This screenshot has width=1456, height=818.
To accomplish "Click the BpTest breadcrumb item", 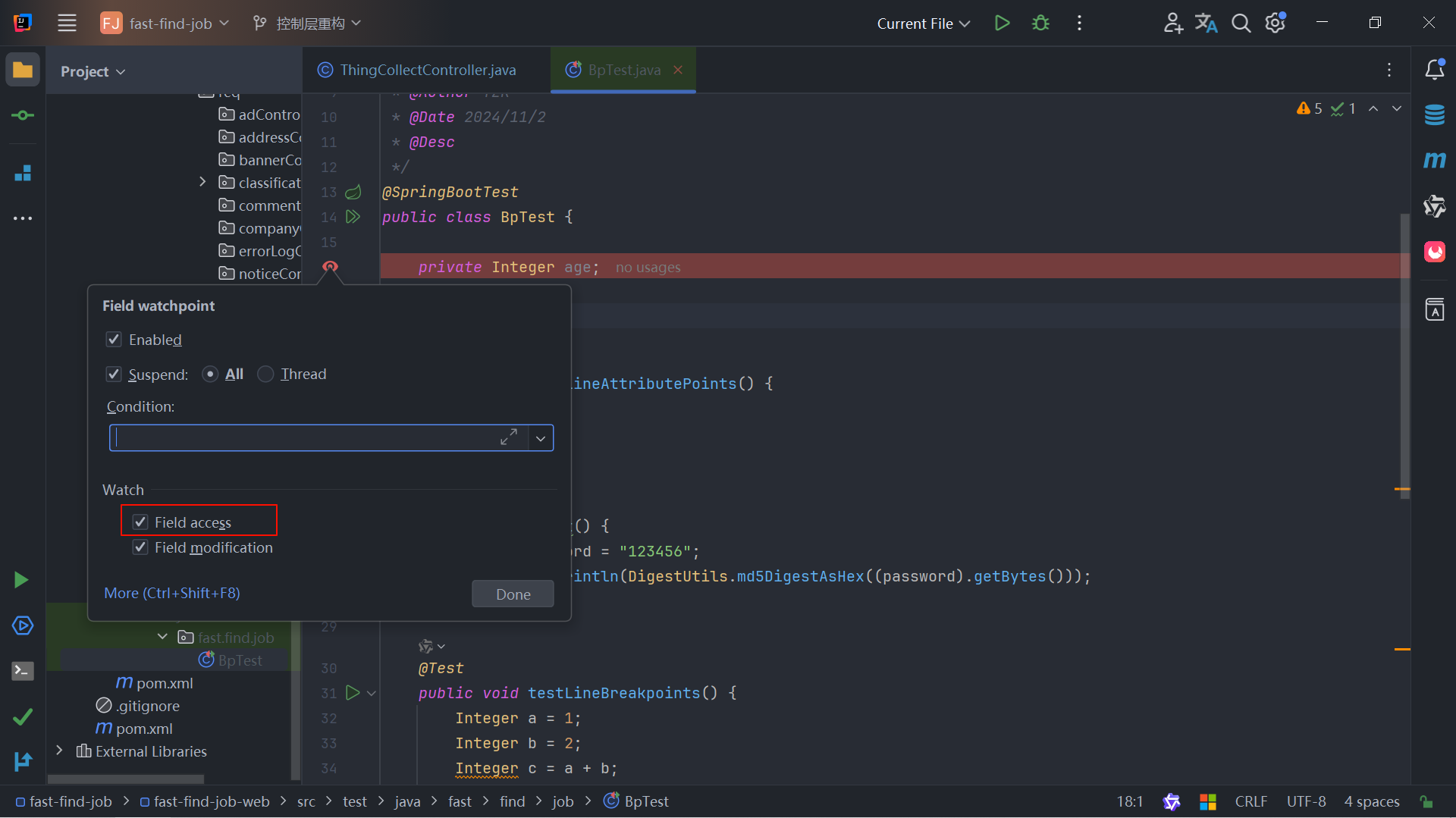I will tap(636, 801).
